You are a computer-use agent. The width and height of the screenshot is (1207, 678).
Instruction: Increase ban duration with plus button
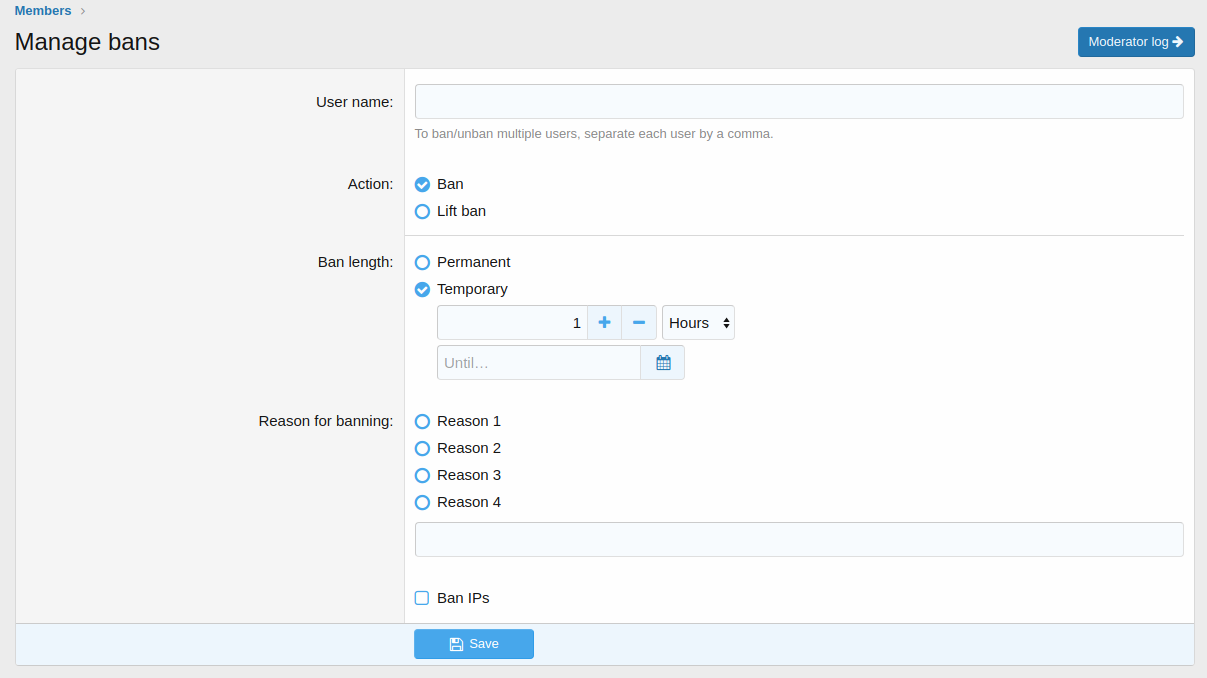click(604, 323)
